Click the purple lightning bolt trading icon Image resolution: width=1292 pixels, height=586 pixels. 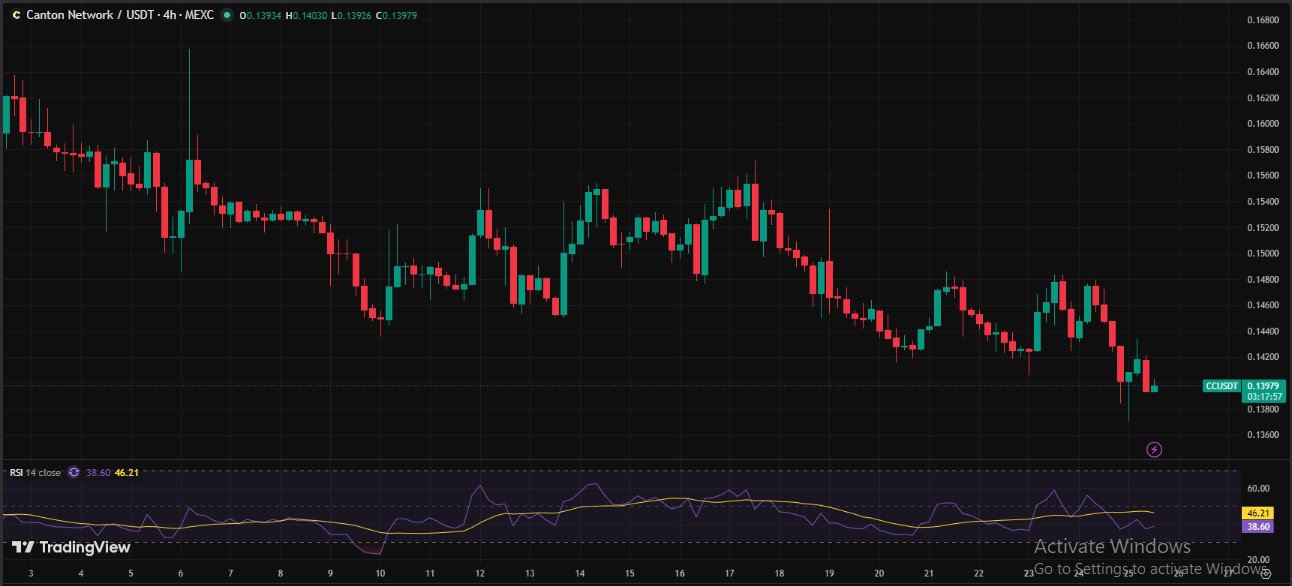[1154, 449]
